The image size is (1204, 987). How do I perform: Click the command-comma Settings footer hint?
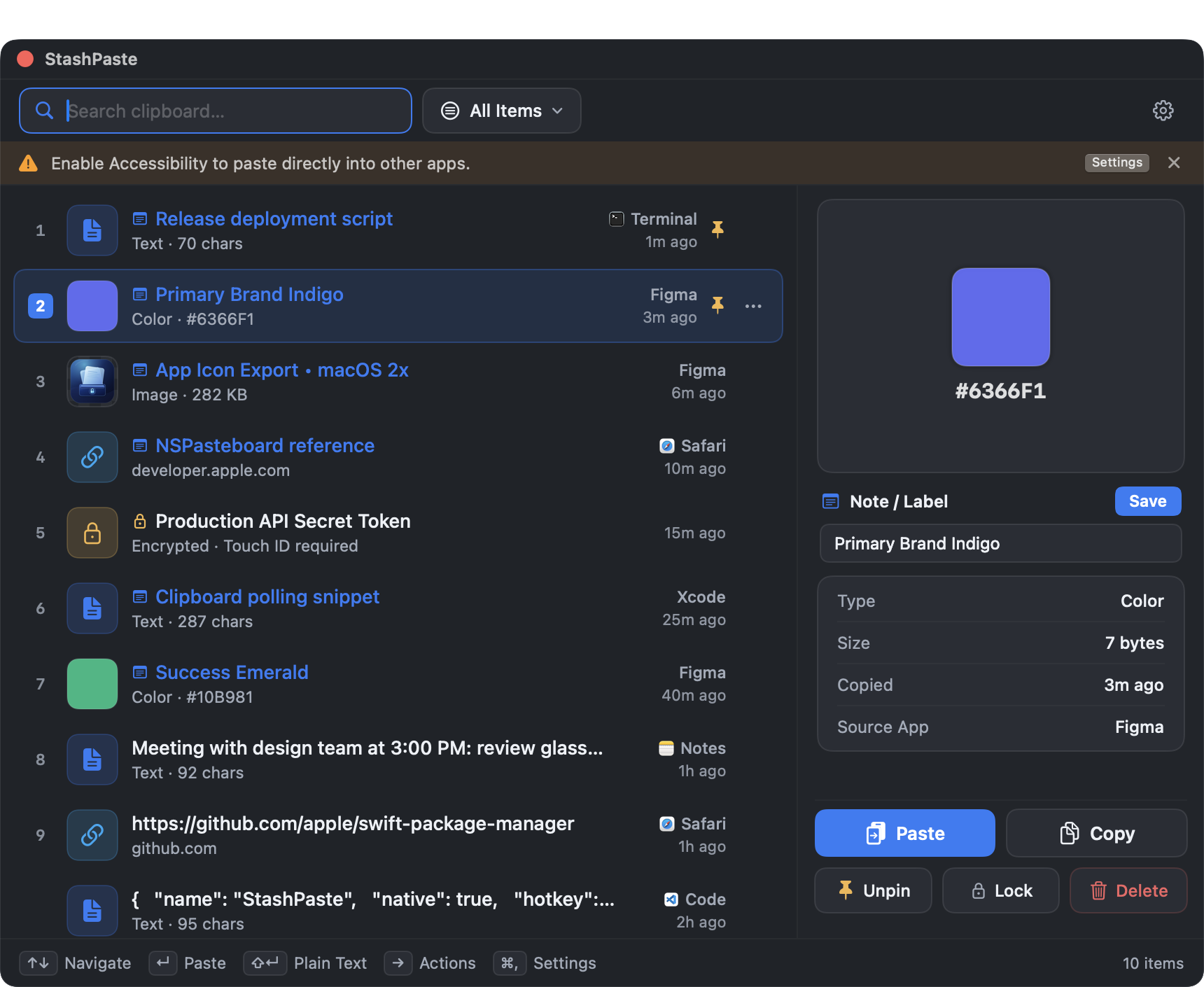tap(545, 963)
